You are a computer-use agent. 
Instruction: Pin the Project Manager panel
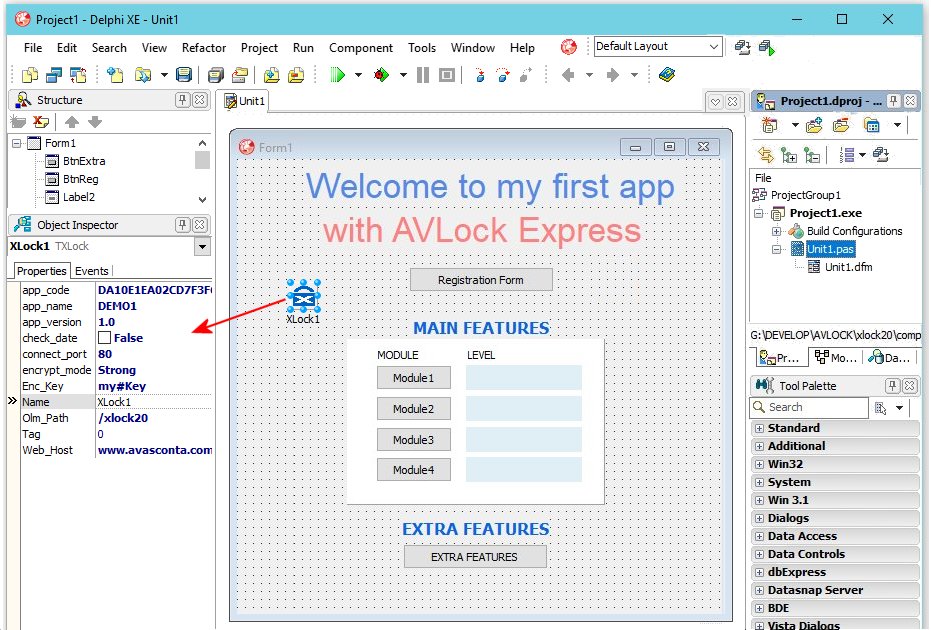[x=893, y=101]
